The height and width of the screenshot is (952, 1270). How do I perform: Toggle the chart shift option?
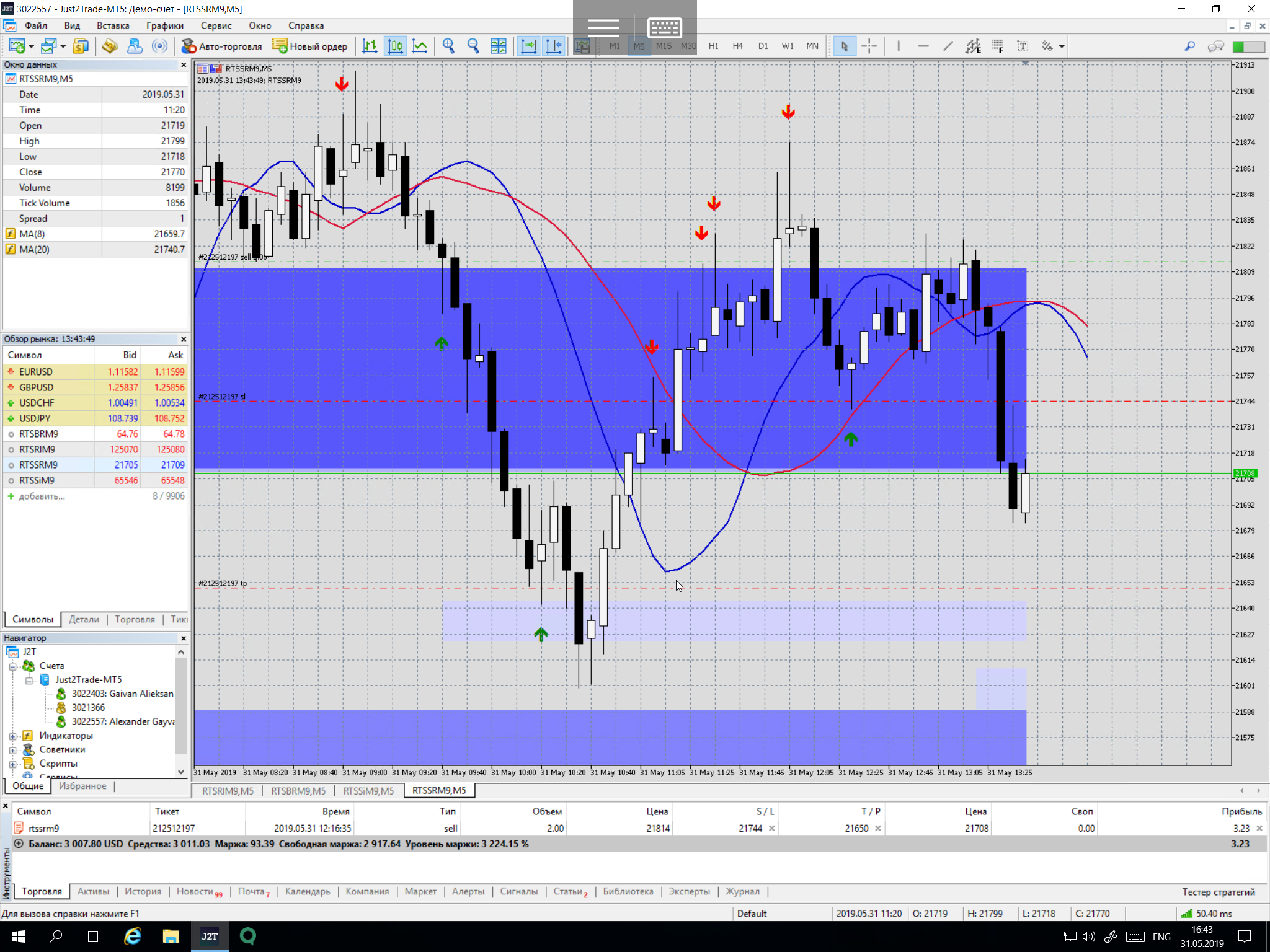tap(553, 46)
